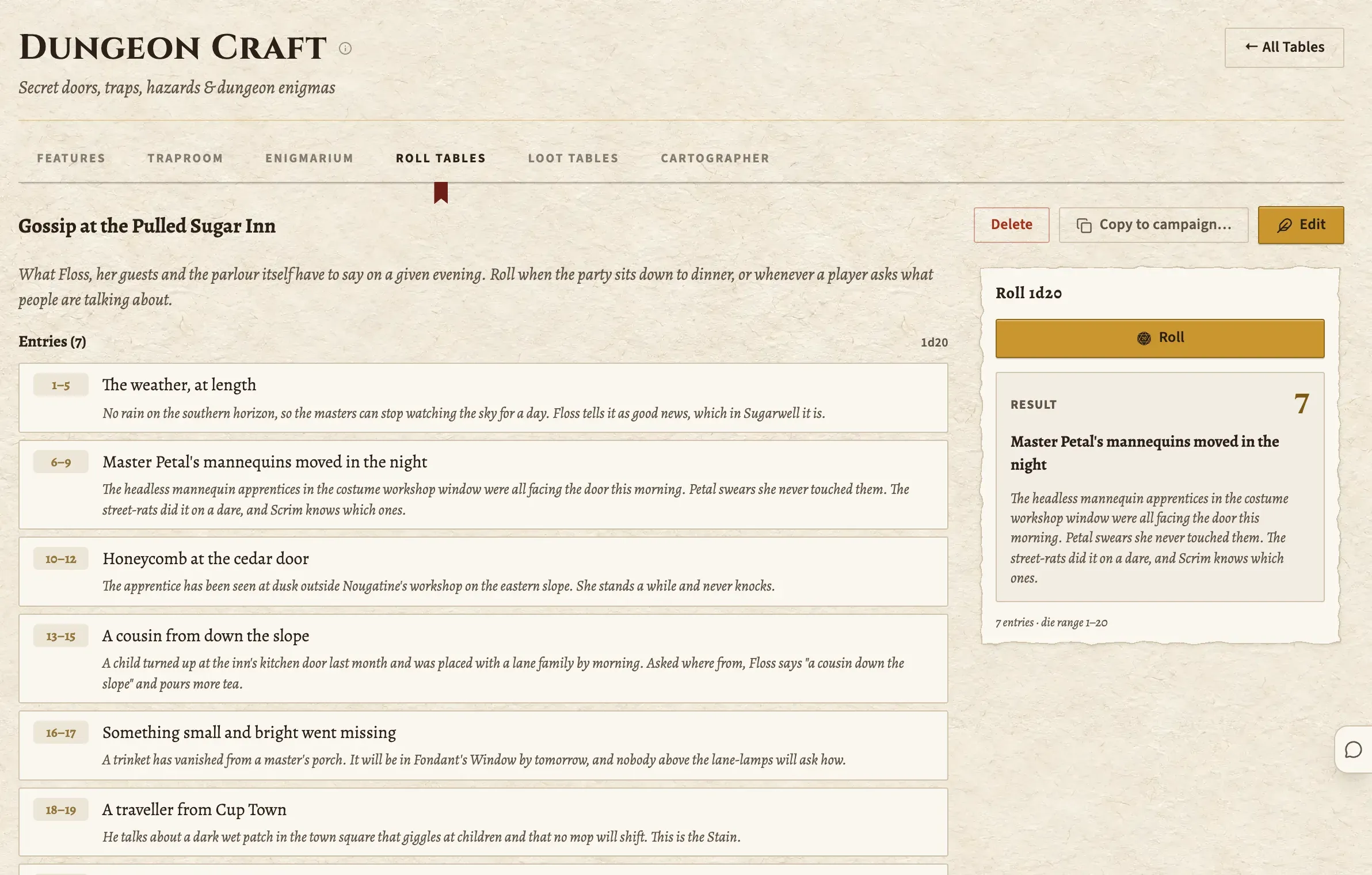Click the feather icon on Edit button

click(1285, 225)
